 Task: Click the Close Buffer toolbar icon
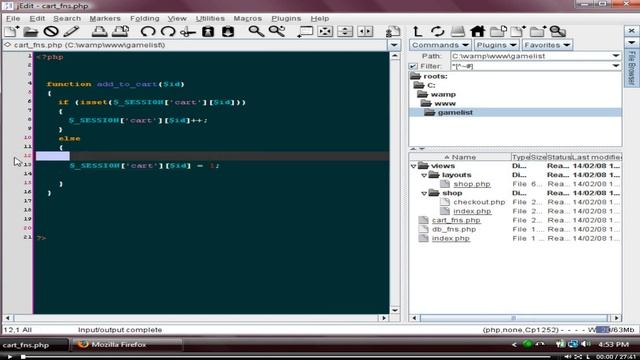click(51, 31)
